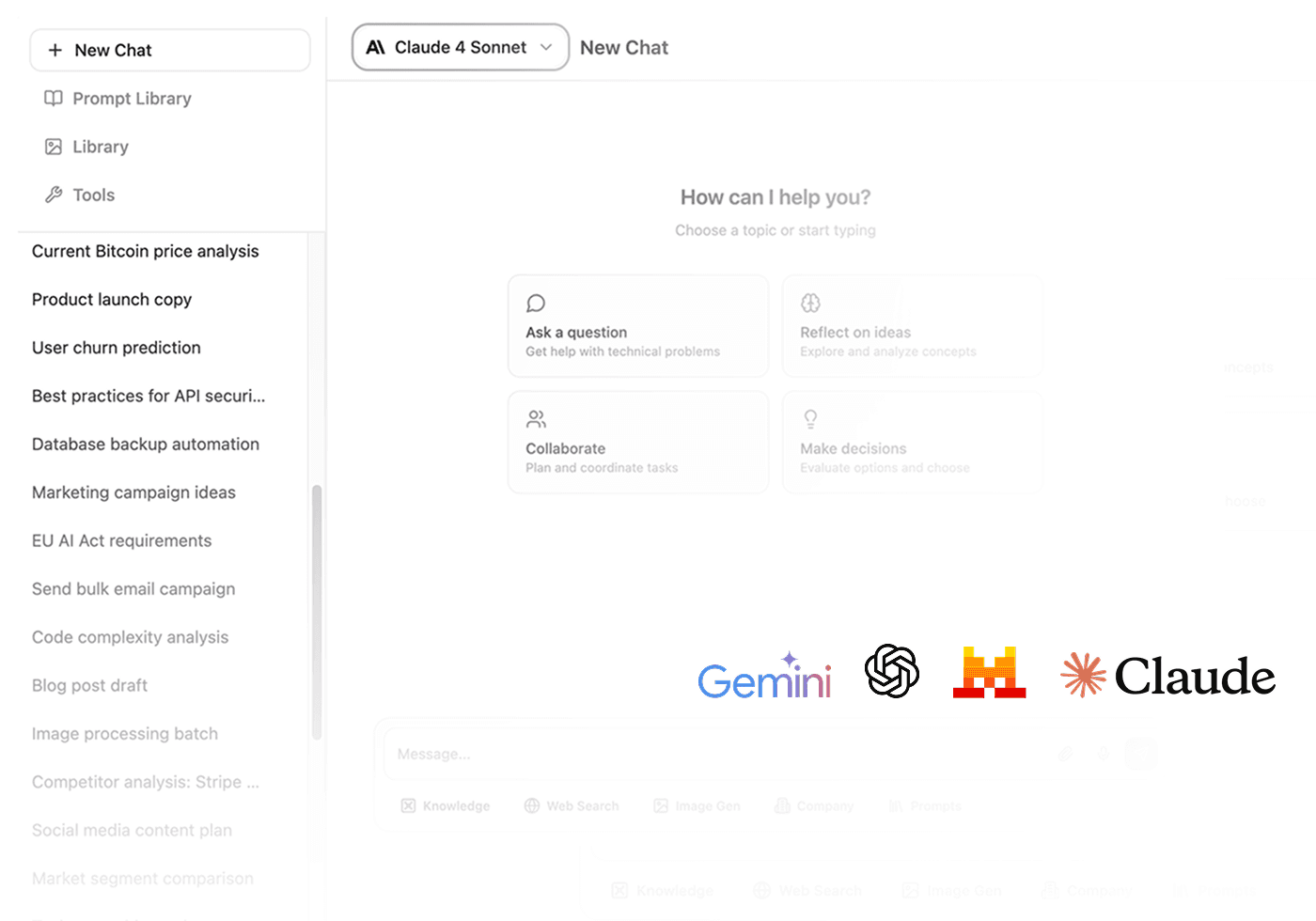Choose the Make decisions card
Viewport: 1316px width, 921px height.
(913, 443)
